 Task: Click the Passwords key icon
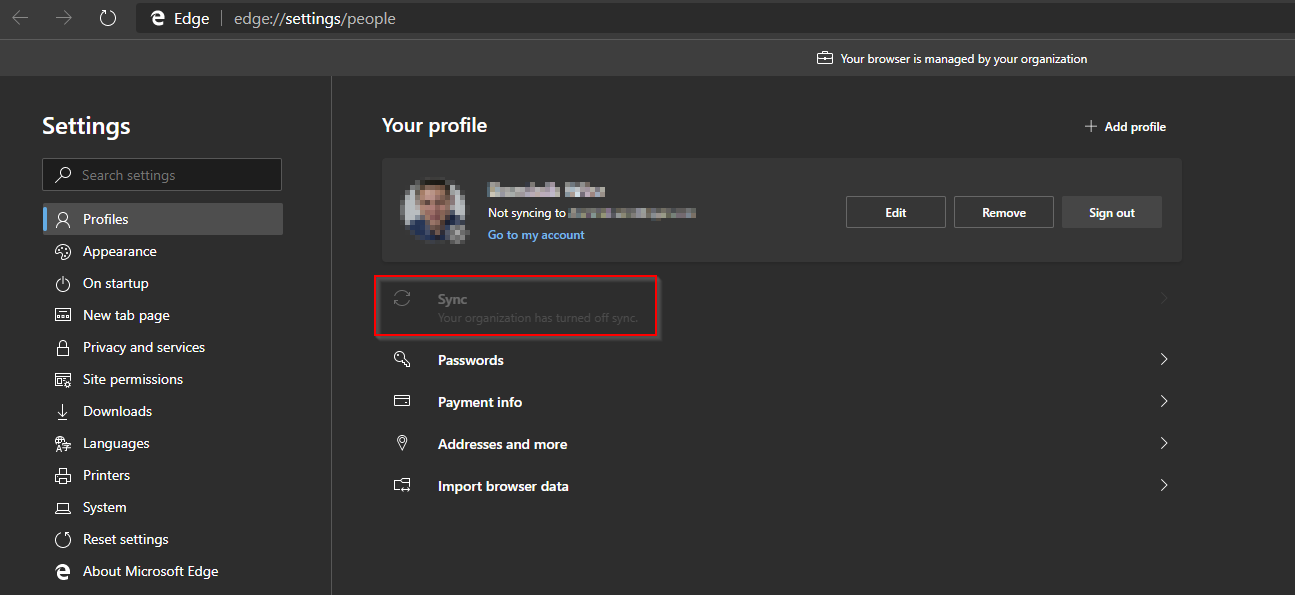pyautogui.click(x=402, y=359)
